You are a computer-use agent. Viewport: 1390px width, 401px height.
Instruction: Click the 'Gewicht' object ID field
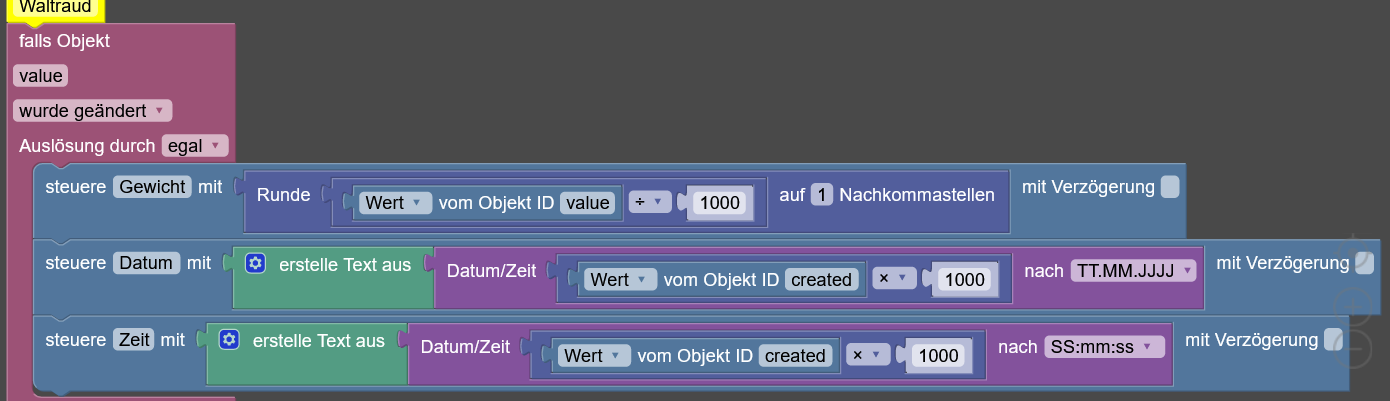coord(152,187)
